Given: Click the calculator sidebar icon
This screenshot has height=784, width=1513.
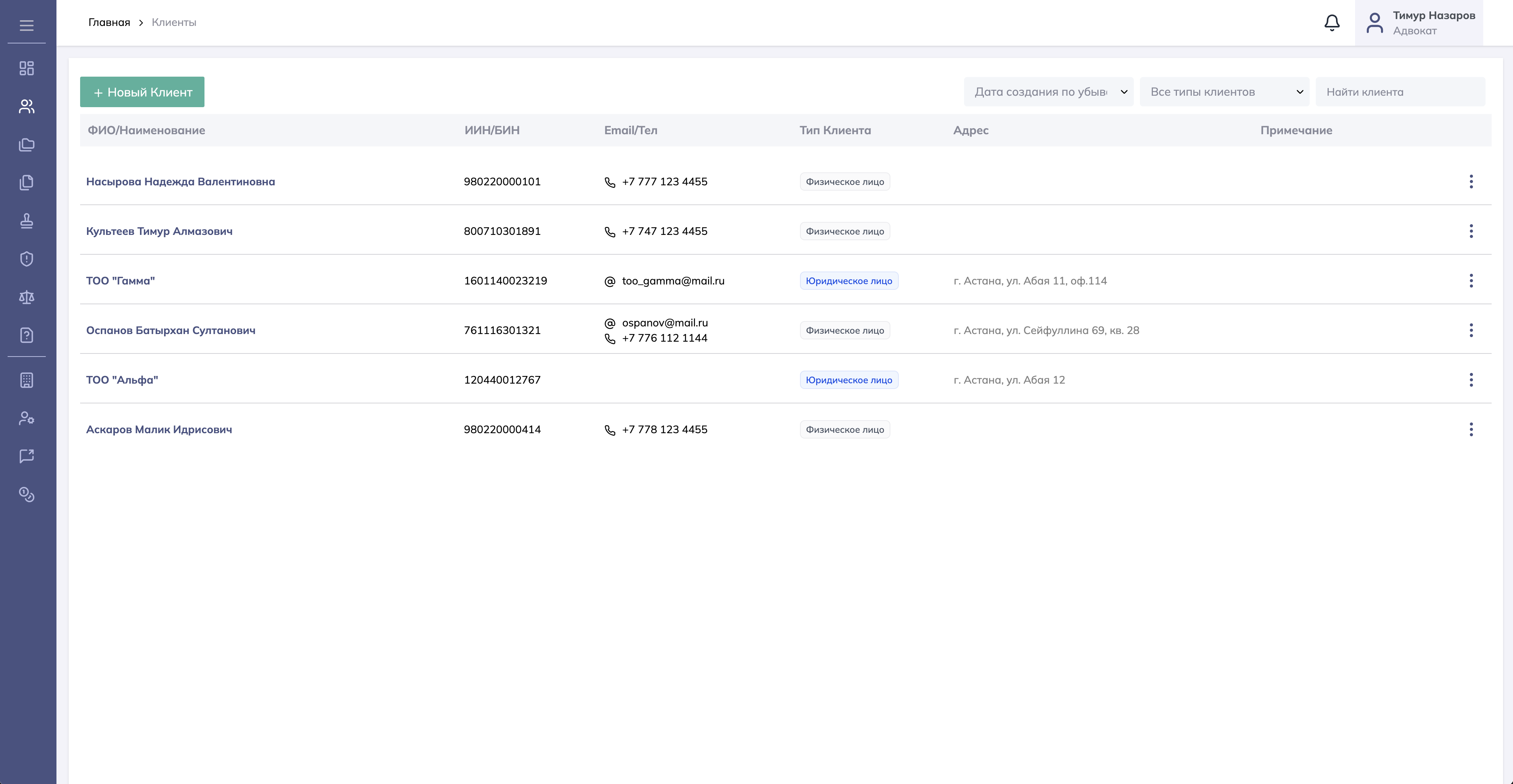Looking at the screenshot, I should coord(26,380).
